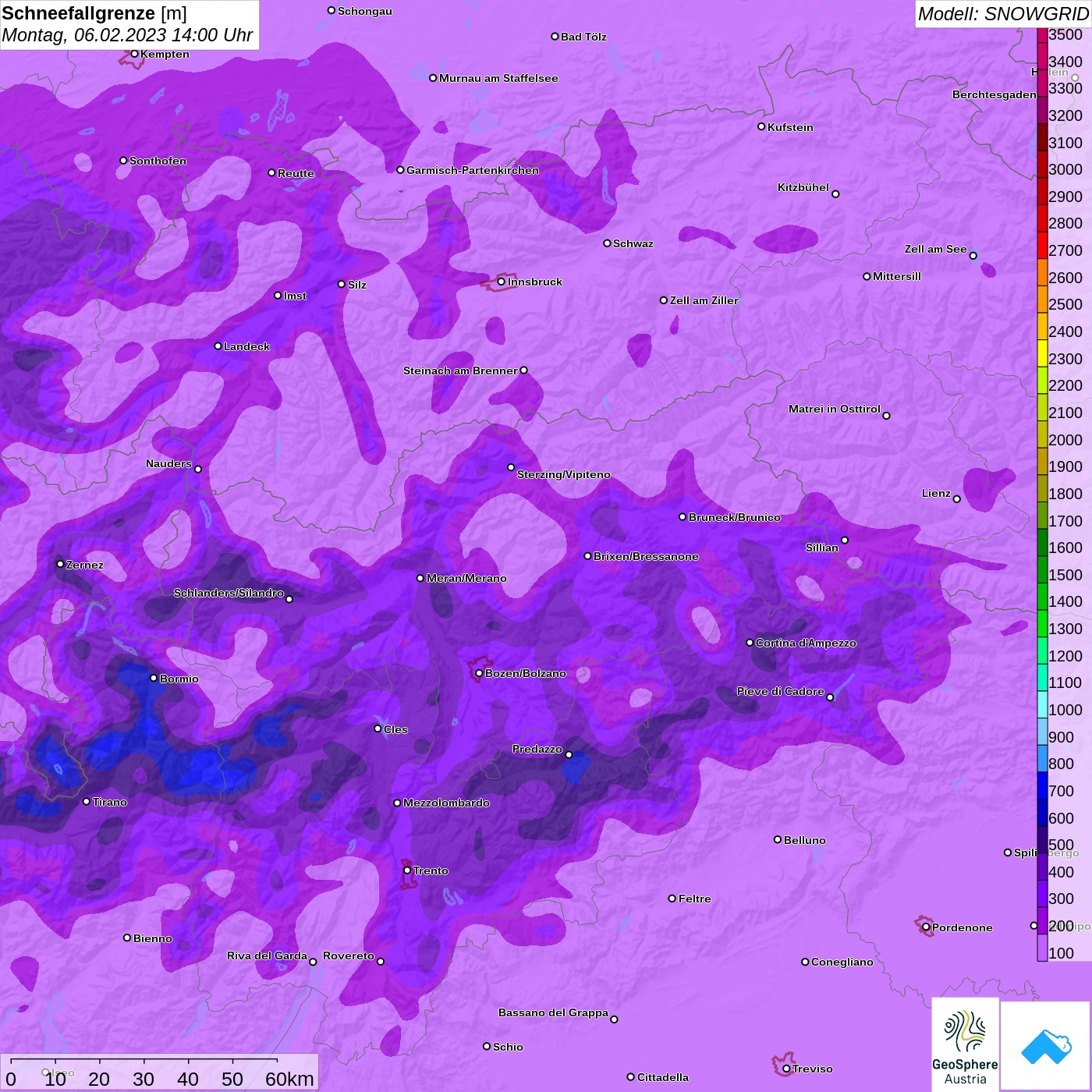Click the "Mezzolombardo" map label
Viewport: 1092px width, 1092px height.
click(446, 803)
